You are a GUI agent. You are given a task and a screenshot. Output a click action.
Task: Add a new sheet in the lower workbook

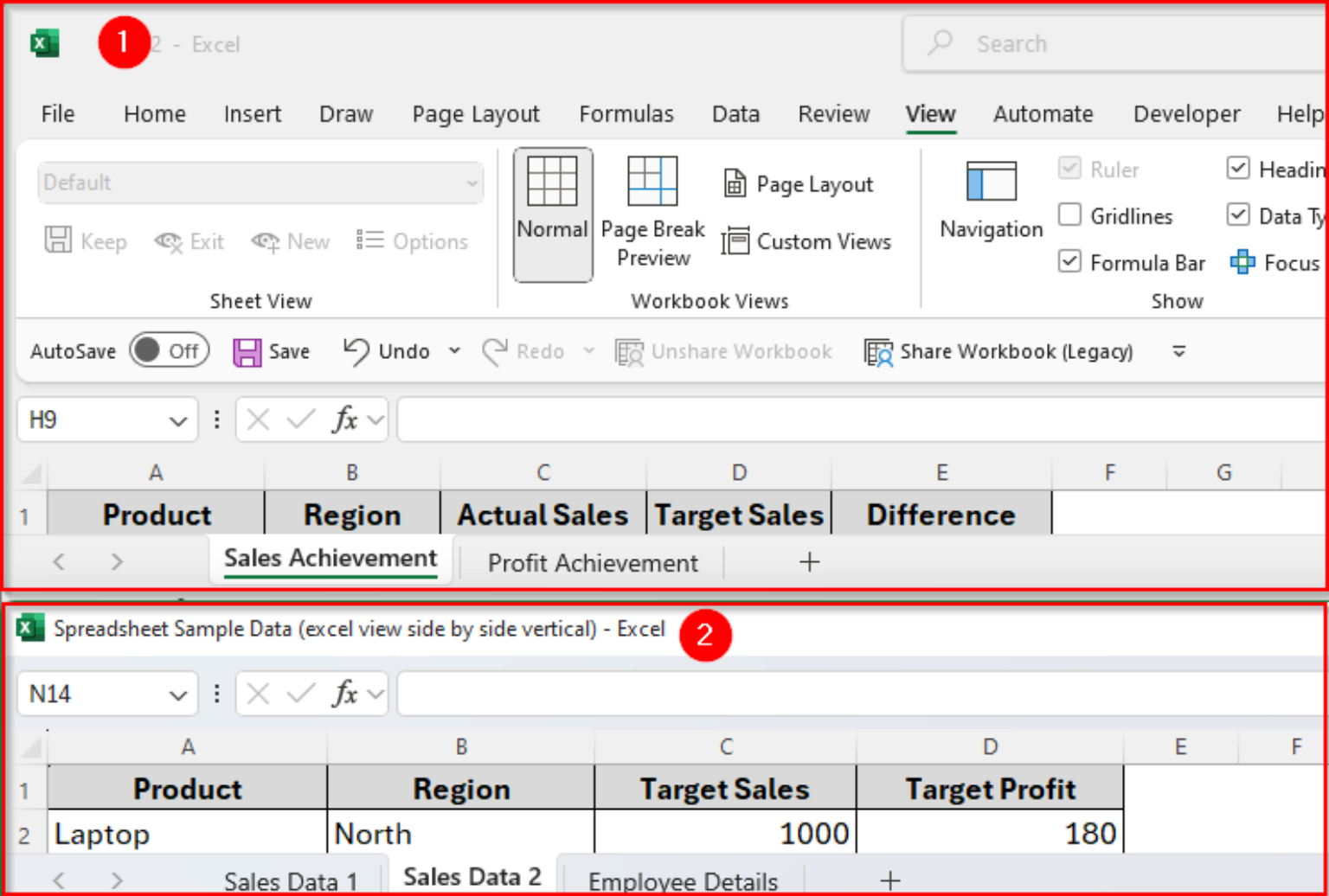[890, 879]
